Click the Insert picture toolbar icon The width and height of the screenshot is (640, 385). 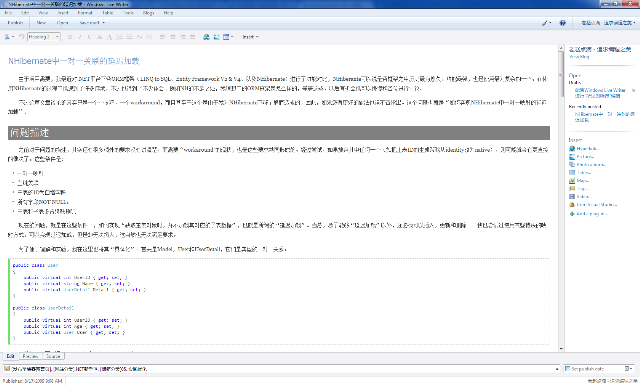pos(216,37)
